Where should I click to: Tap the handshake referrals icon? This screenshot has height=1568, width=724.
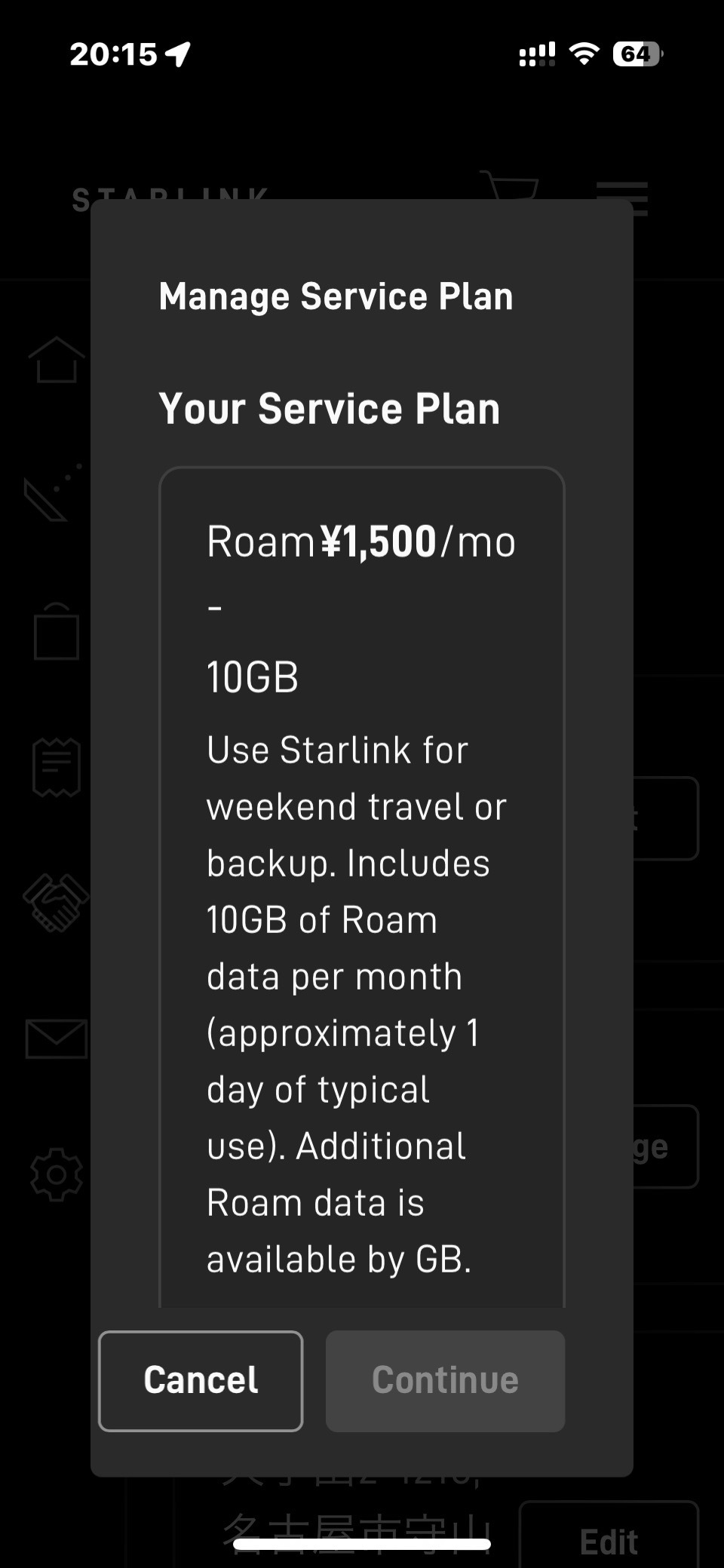coord(57,902)
